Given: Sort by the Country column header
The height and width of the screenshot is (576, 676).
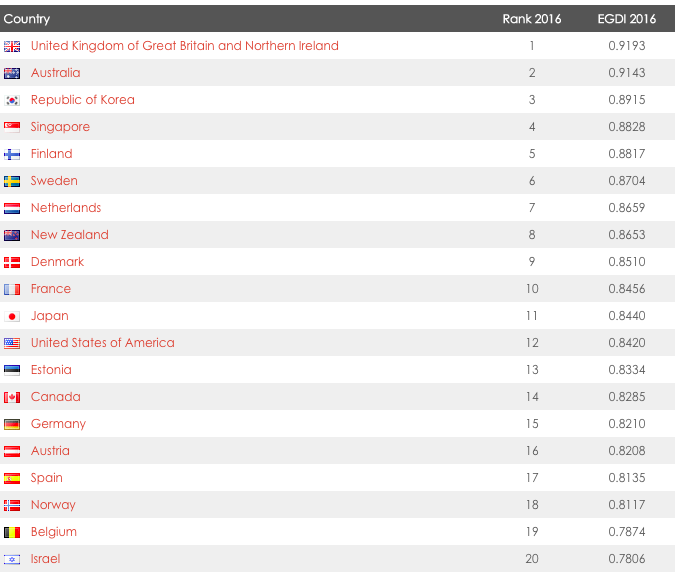Looking at the screenshot, I should coord(27,19).
